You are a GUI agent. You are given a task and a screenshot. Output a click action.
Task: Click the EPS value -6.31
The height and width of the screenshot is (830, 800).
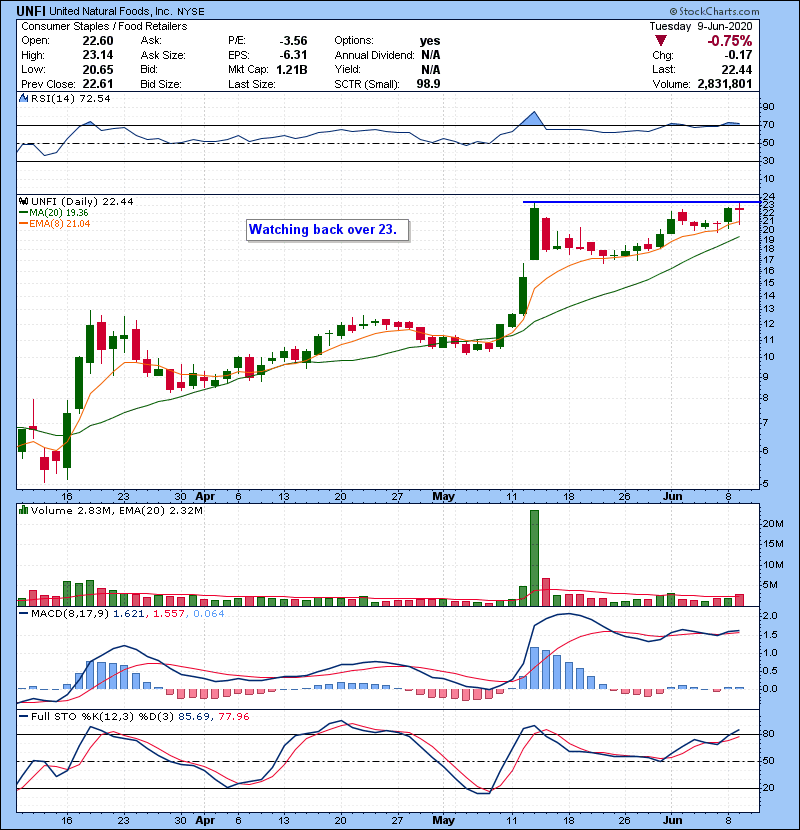click(x=293, y=55)
